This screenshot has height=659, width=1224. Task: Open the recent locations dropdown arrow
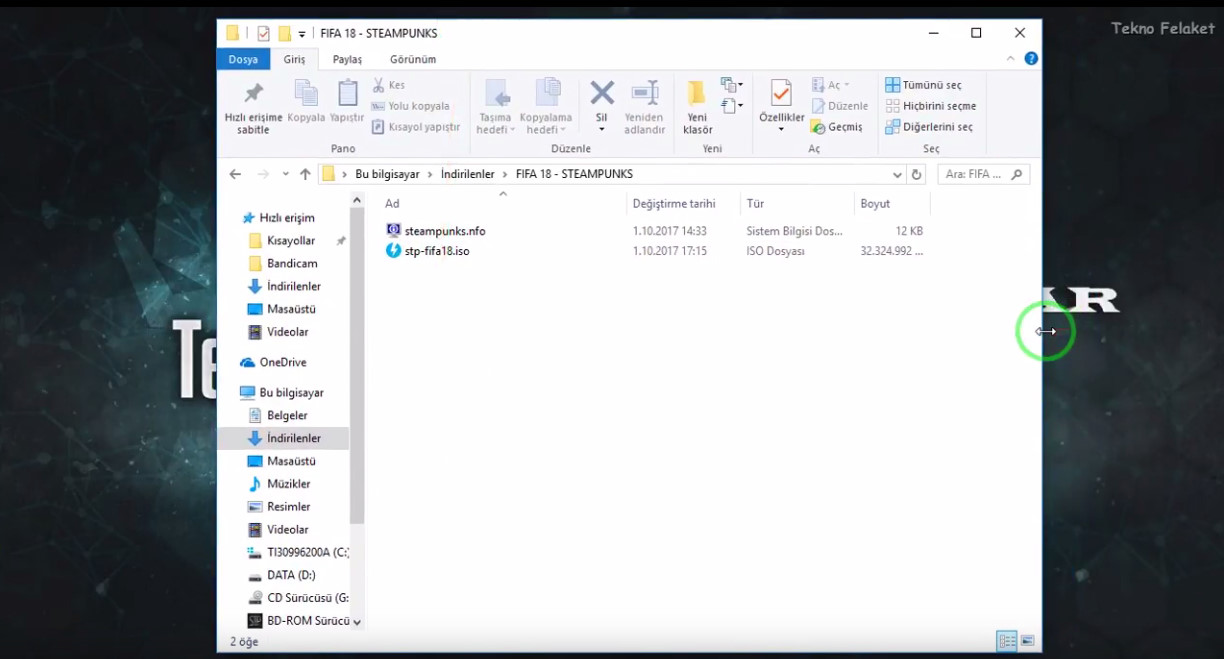[x=284, y=174]
